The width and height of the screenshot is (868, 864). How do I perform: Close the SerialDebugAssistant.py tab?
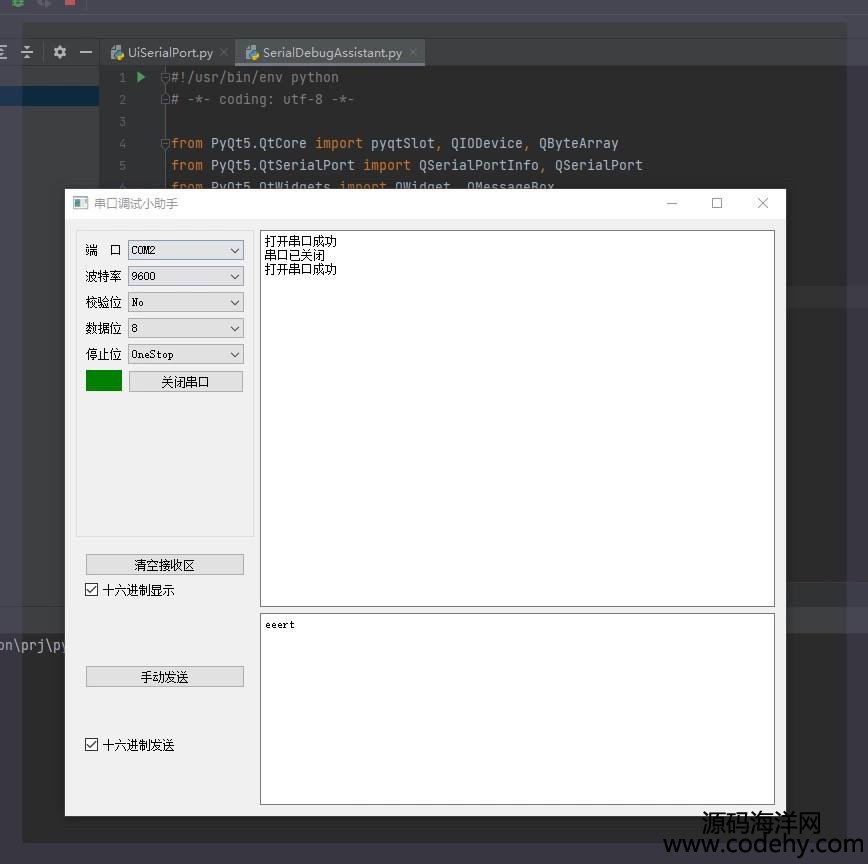(413, 52)
